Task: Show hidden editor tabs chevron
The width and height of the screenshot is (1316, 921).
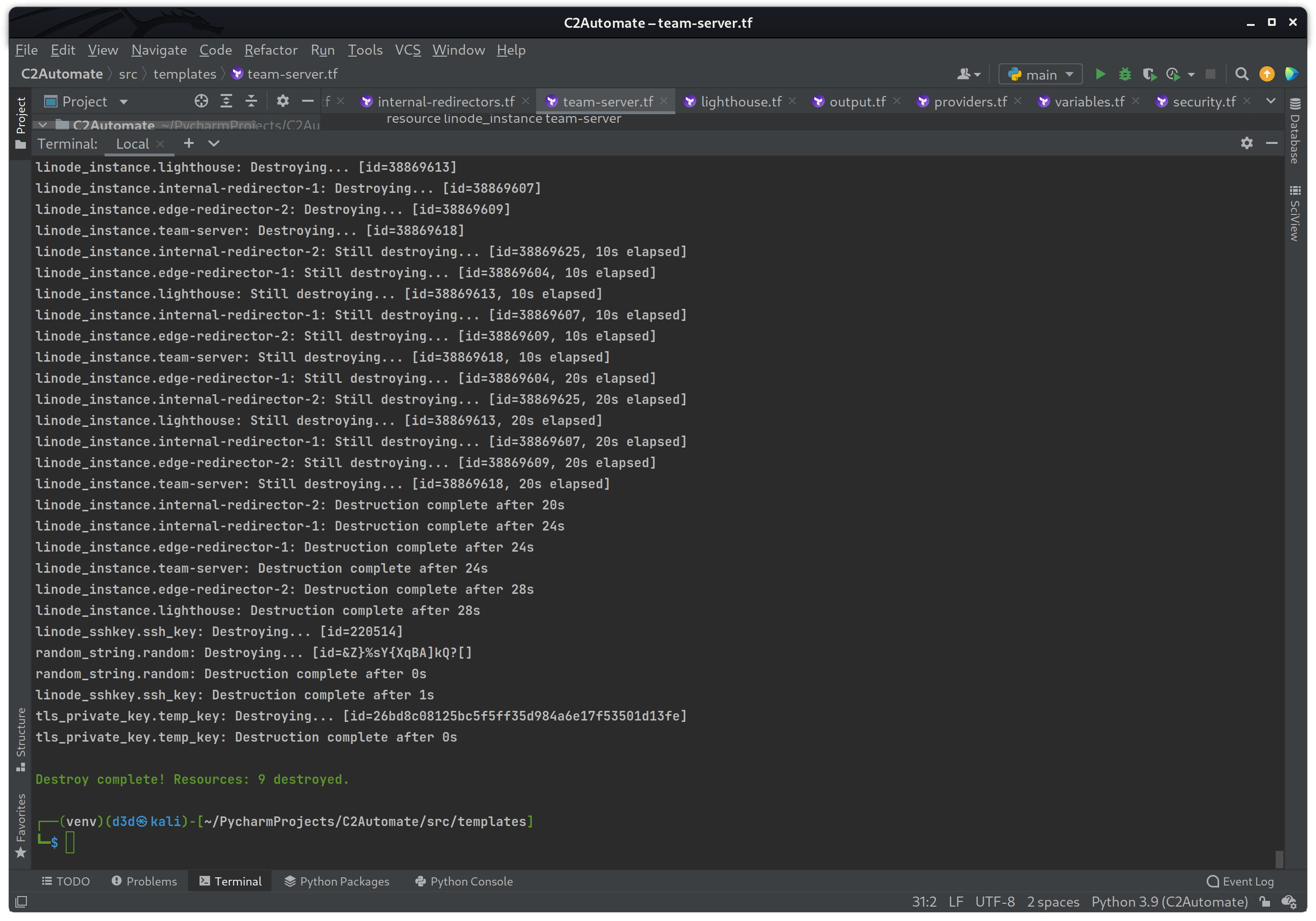Action: (1271, 101)
